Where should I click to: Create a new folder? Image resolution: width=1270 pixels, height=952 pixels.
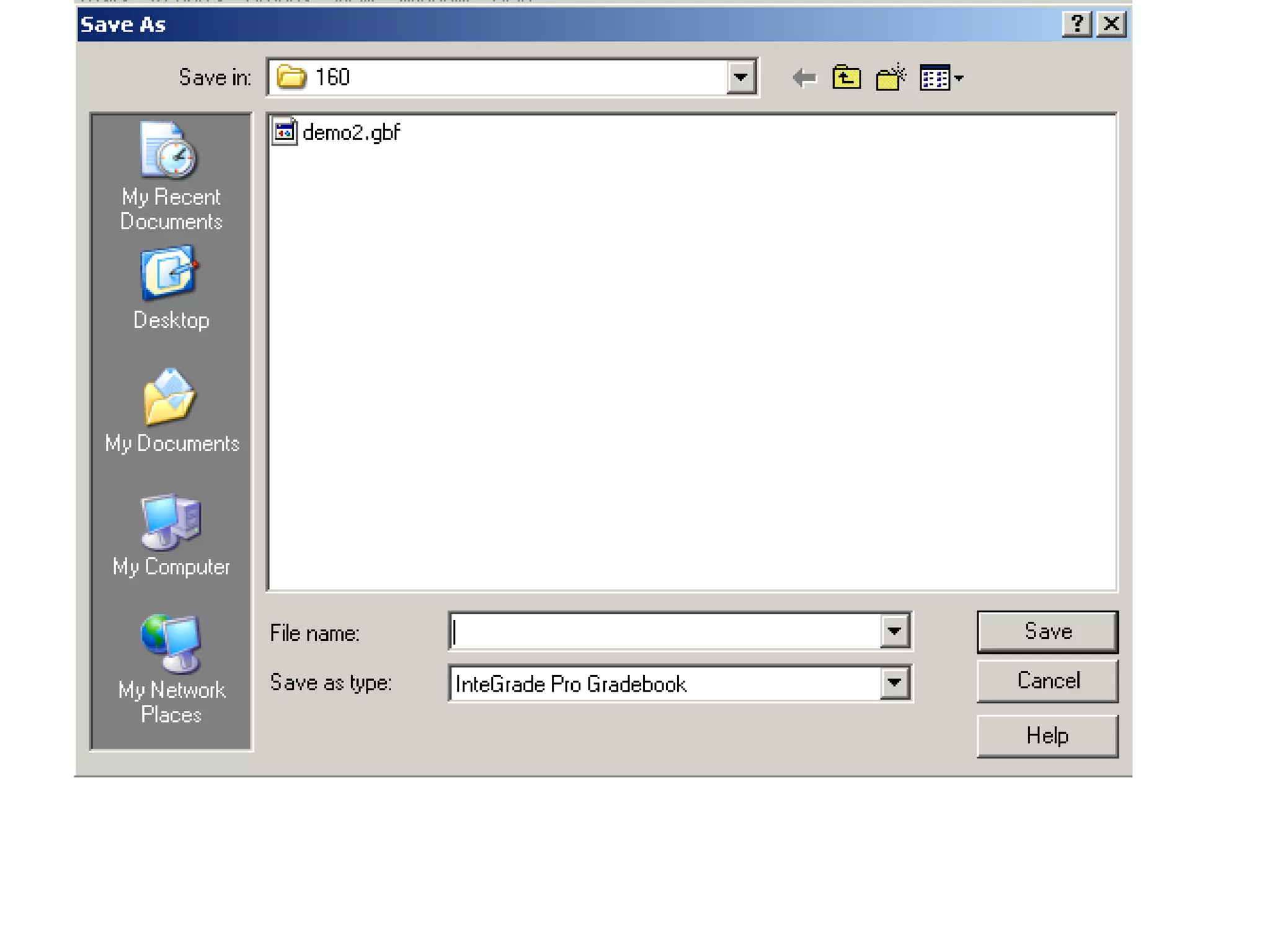pos(890,78)
